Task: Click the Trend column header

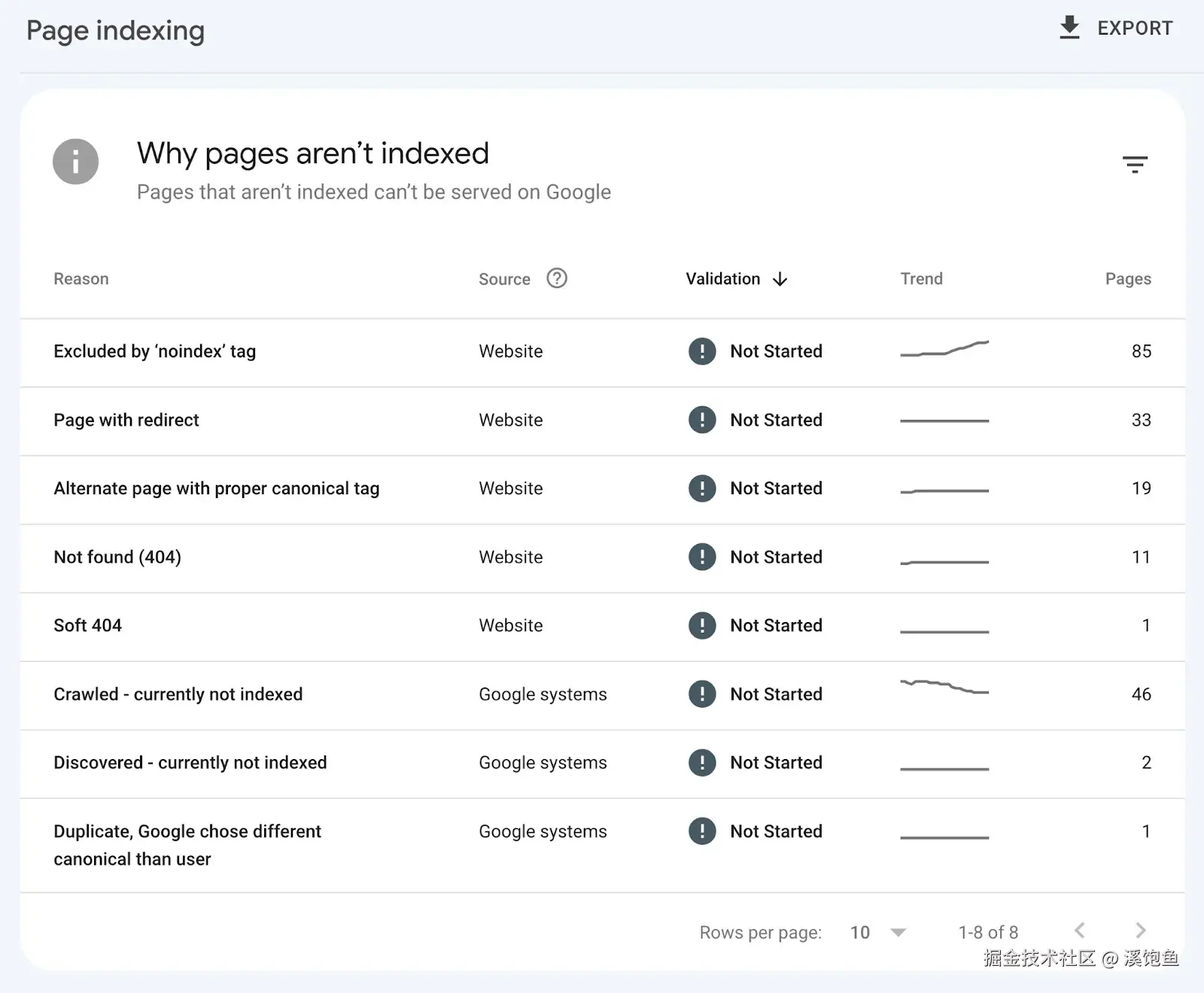Action: [x=921, y=279]
